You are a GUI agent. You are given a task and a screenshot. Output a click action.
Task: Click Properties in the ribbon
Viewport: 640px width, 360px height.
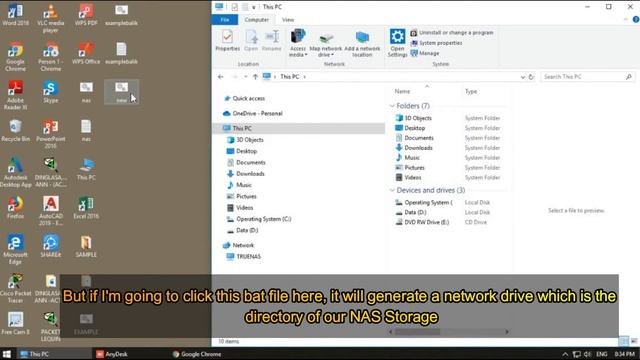click(x=227, y=40)
